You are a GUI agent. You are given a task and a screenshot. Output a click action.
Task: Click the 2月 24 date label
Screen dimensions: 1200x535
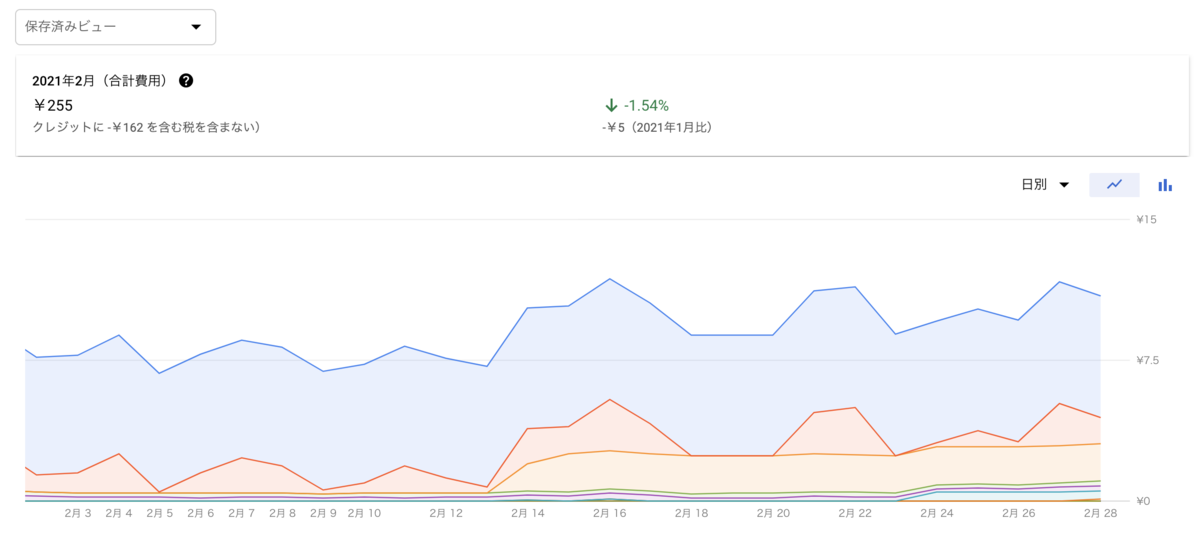[936, 513]
